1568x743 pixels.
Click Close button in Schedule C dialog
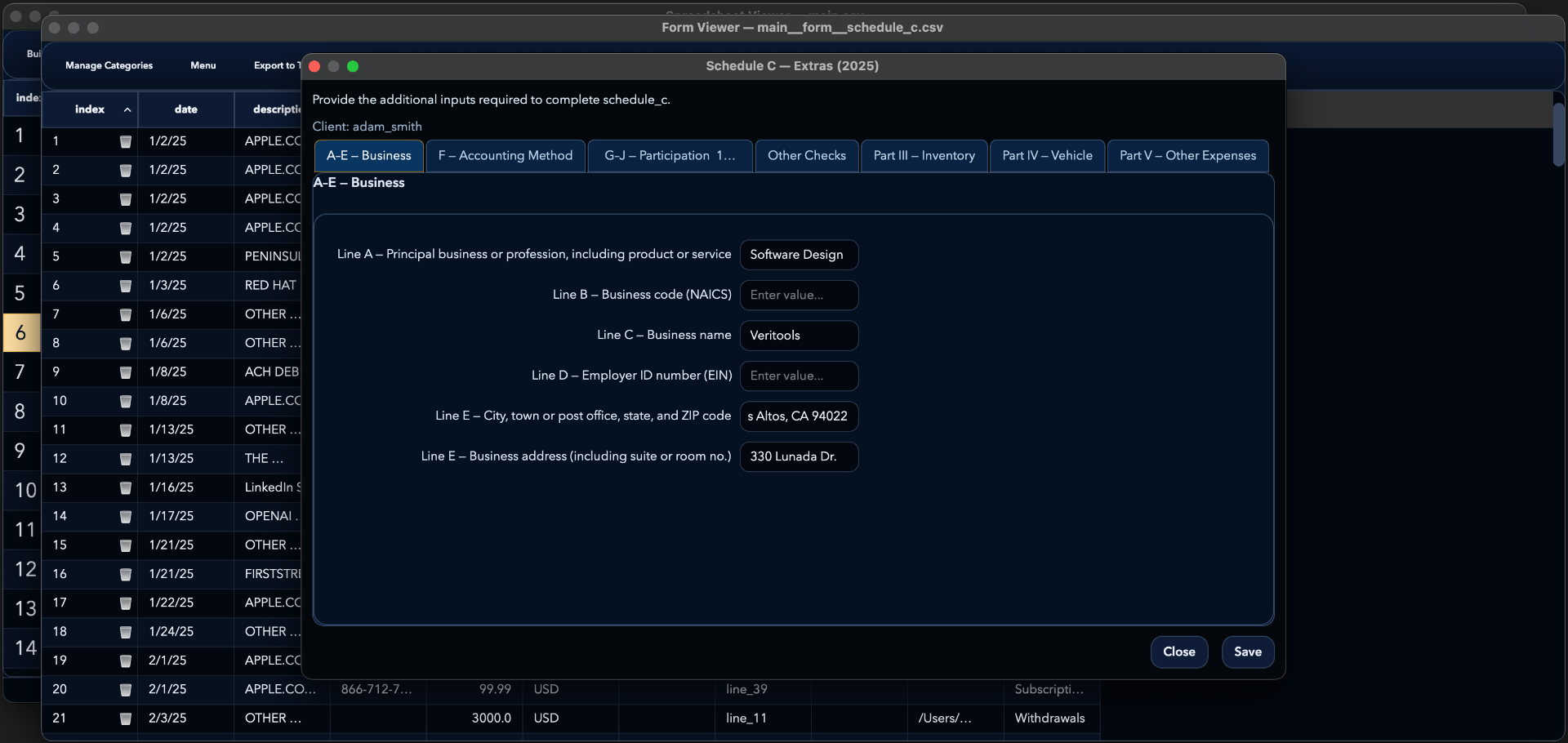[x=1179, y=652]
